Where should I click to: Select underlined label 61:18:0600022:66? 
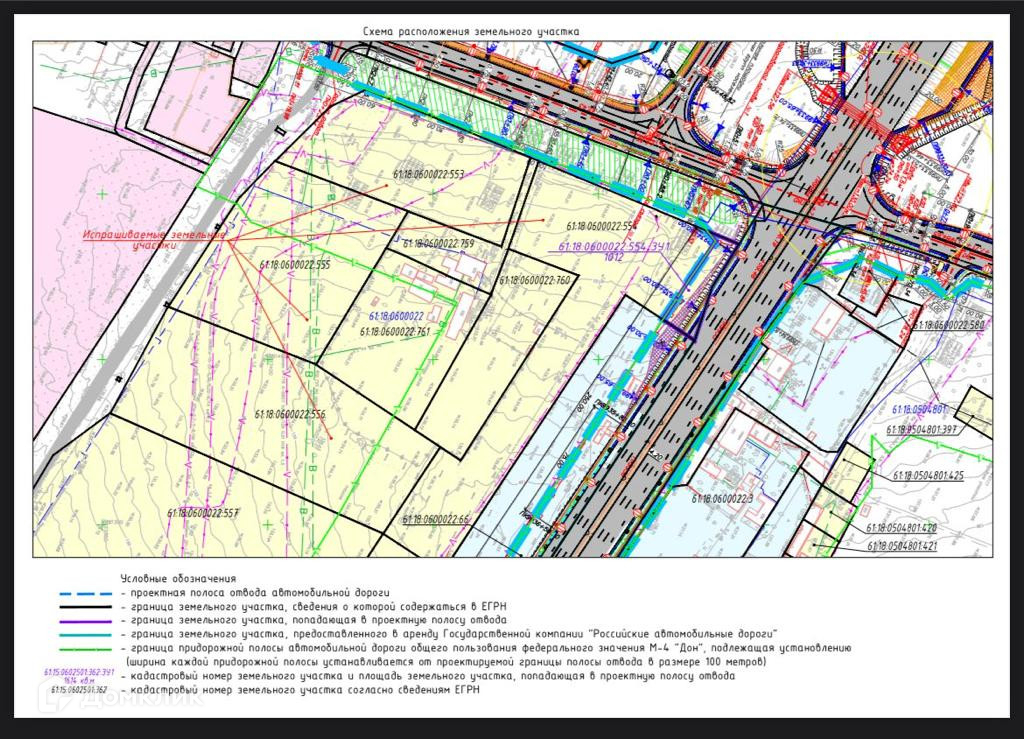pos(436,520)
